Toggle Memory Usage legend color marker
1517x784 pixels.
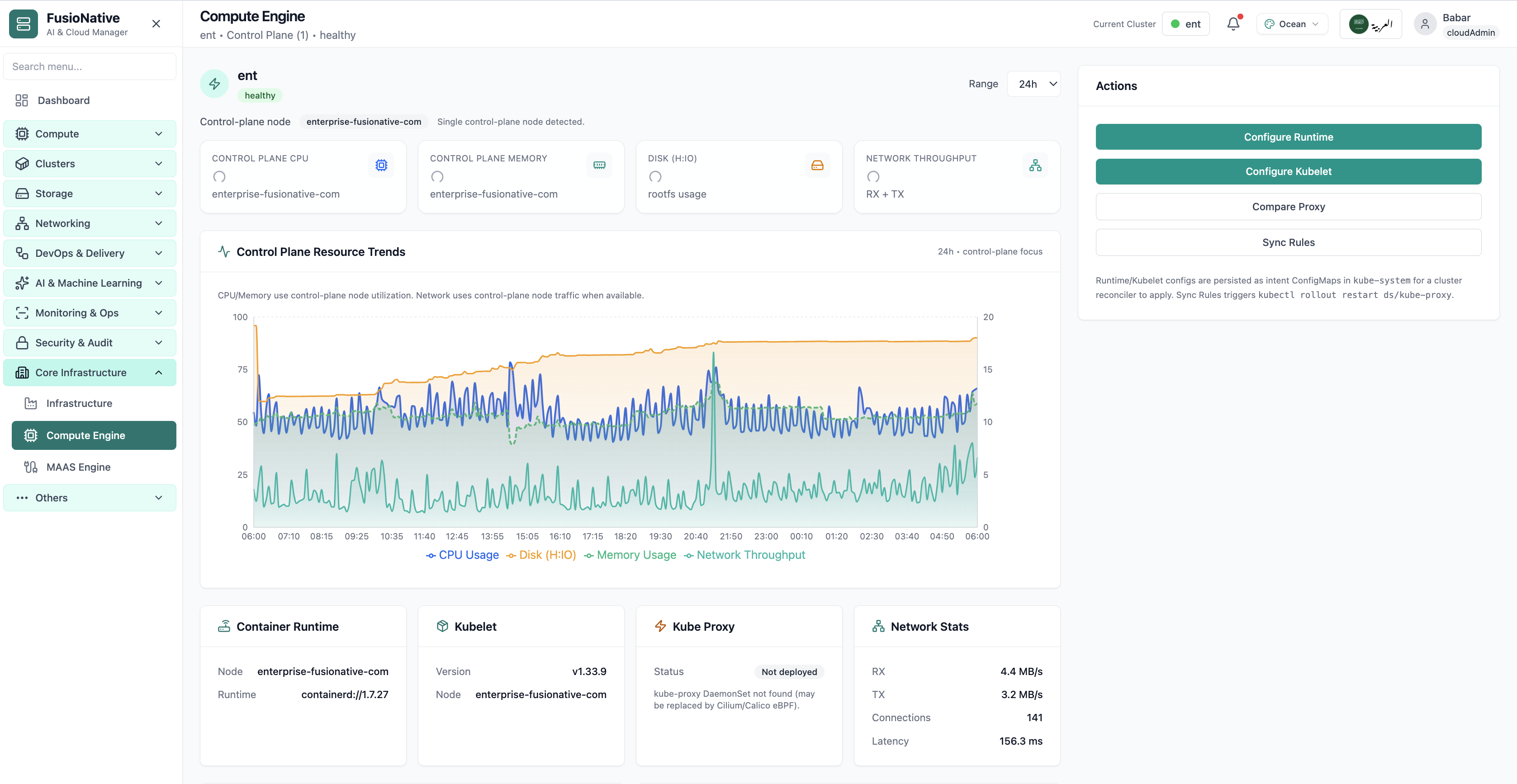tap(588, 556)
